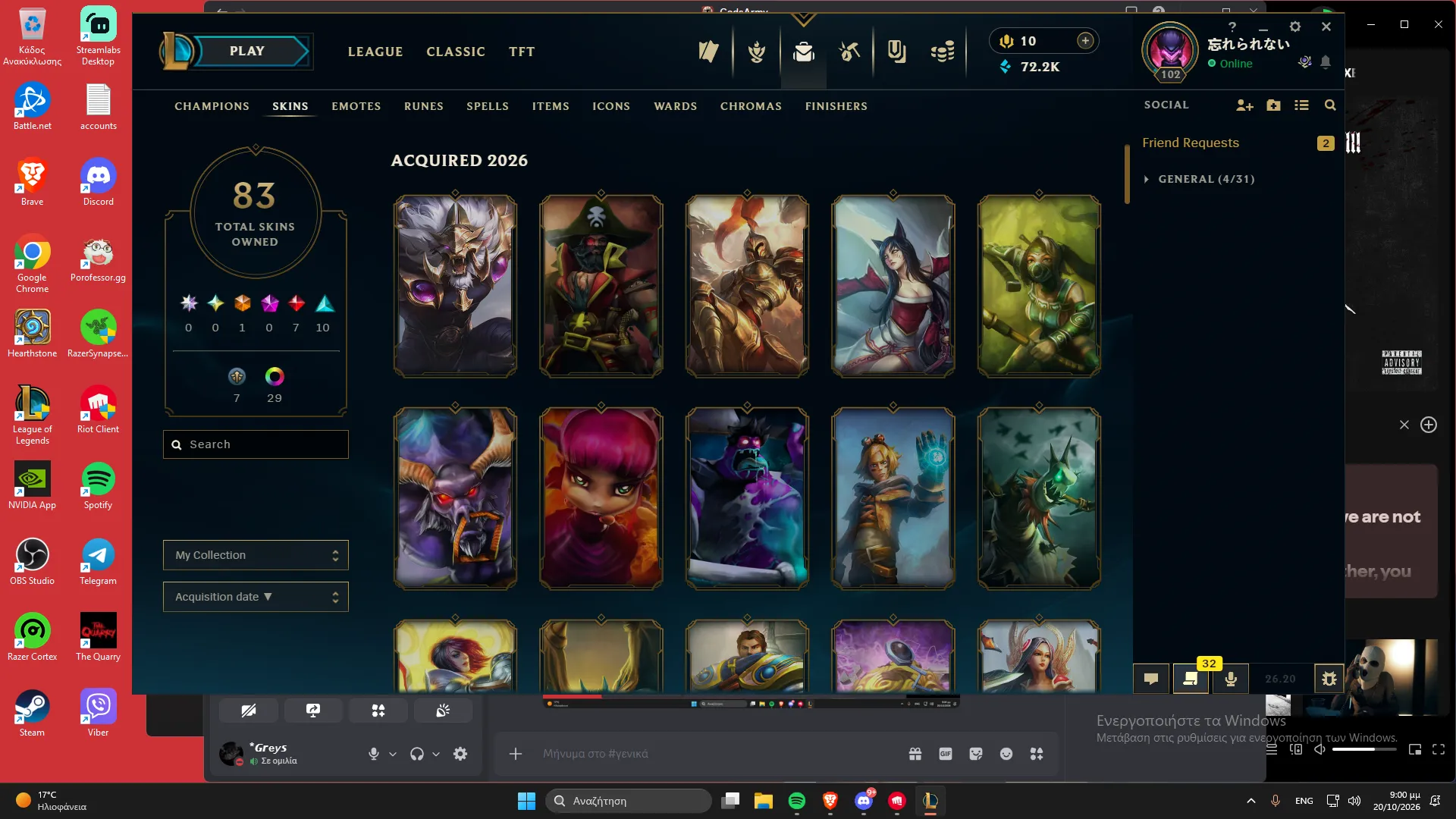1456x819 pixels.
Task: Switch to the CHAMPIONS tab
Action: [x=212, y=106]
